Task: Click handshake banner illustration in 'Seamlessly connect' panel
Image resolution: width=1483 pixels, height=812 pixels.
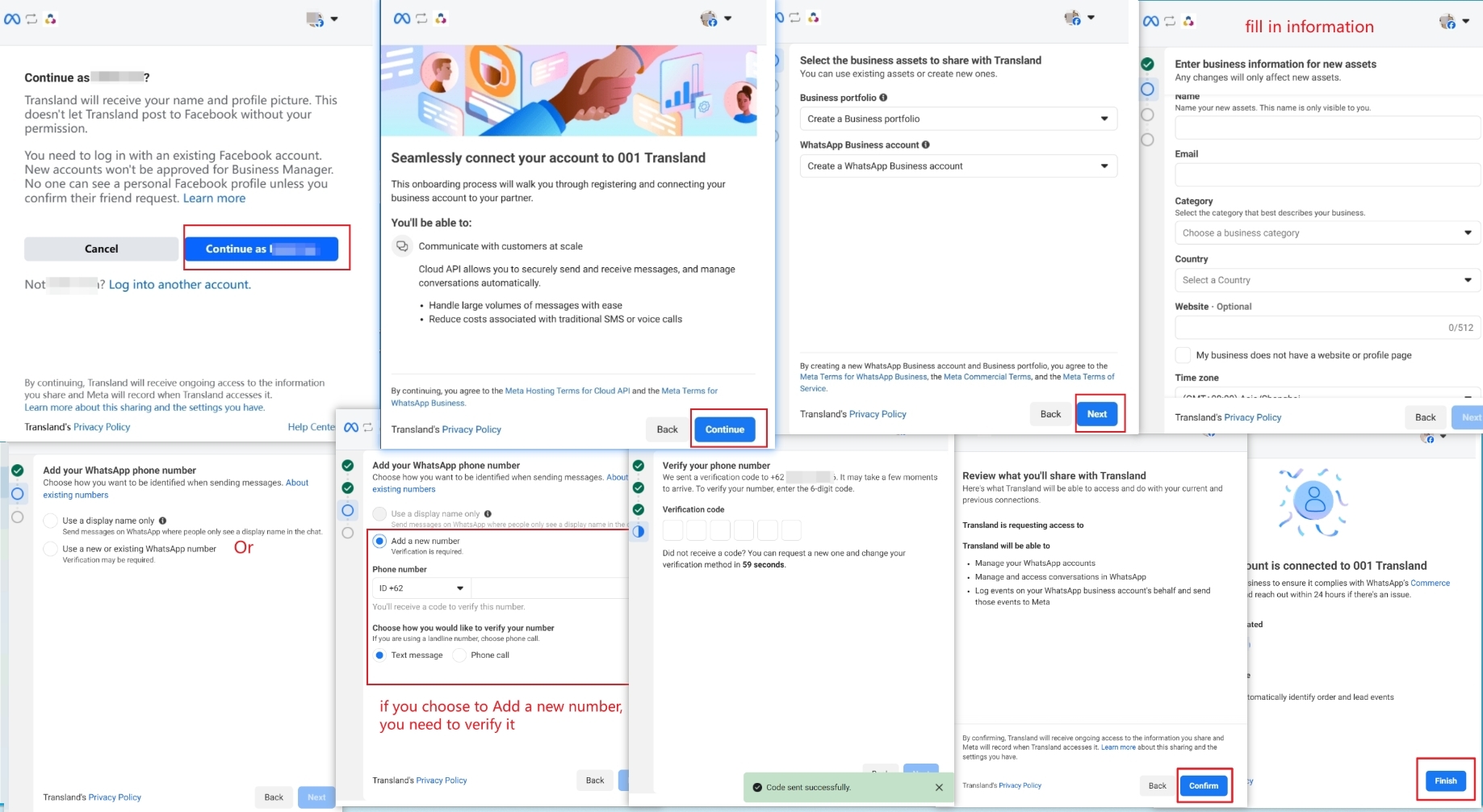Action: click(569, 90)
